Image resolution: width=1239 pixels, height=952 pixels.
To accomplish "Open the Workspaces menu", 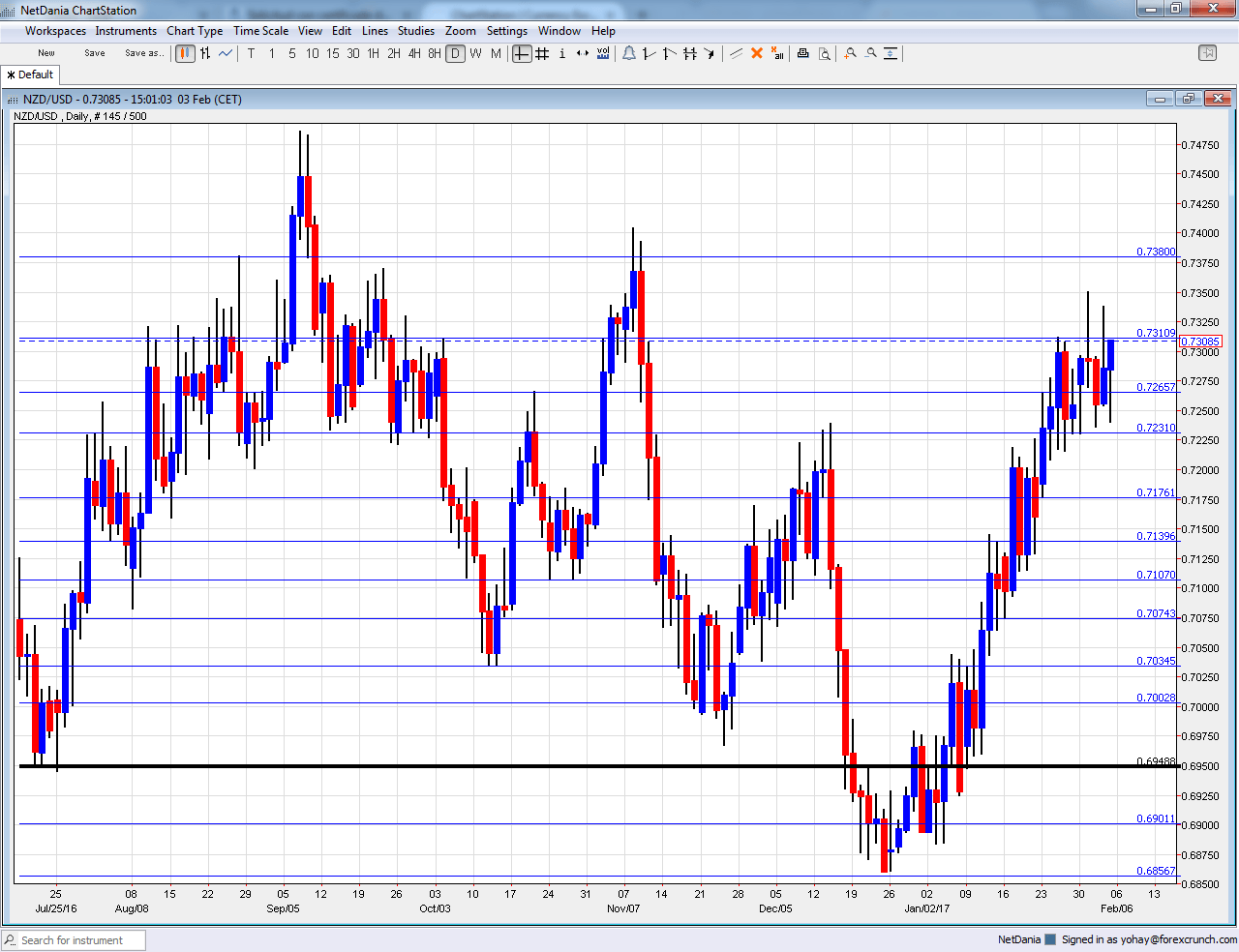I will point(55,31).
